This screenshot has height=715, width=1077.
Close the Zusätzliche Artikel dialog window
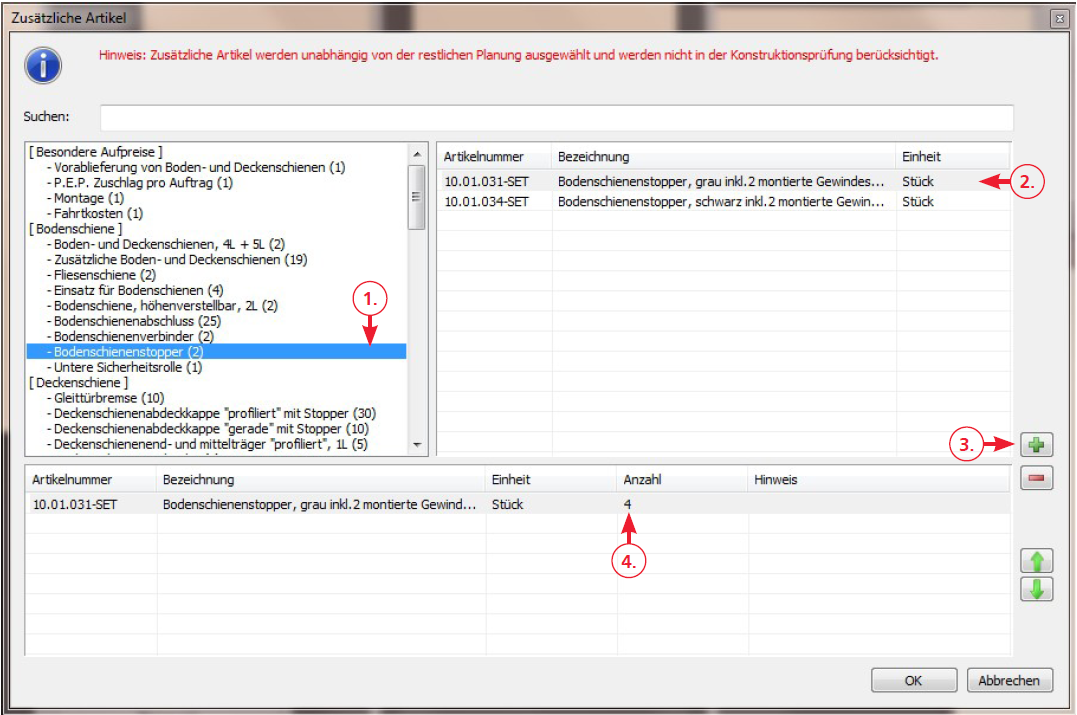tap(1058, 18)
